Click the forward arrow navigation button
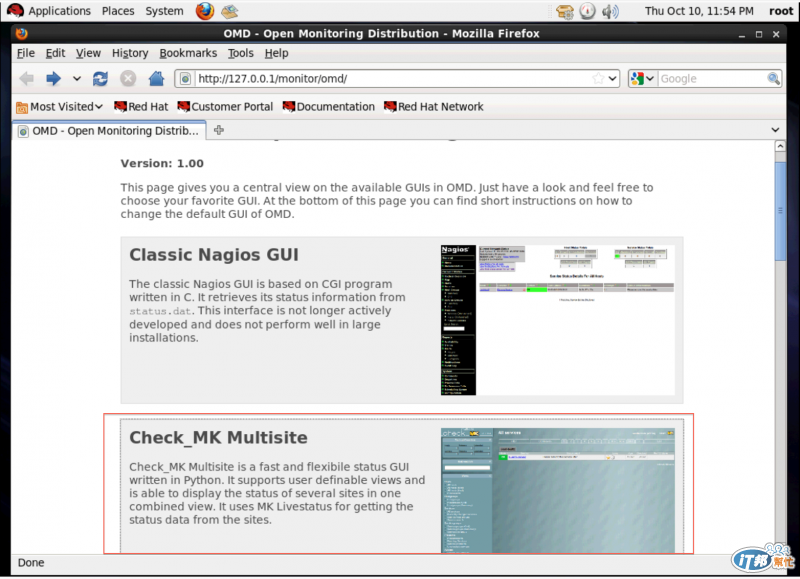Image resolution: width=800 pixels, height=579 pixels. (53, 79)
